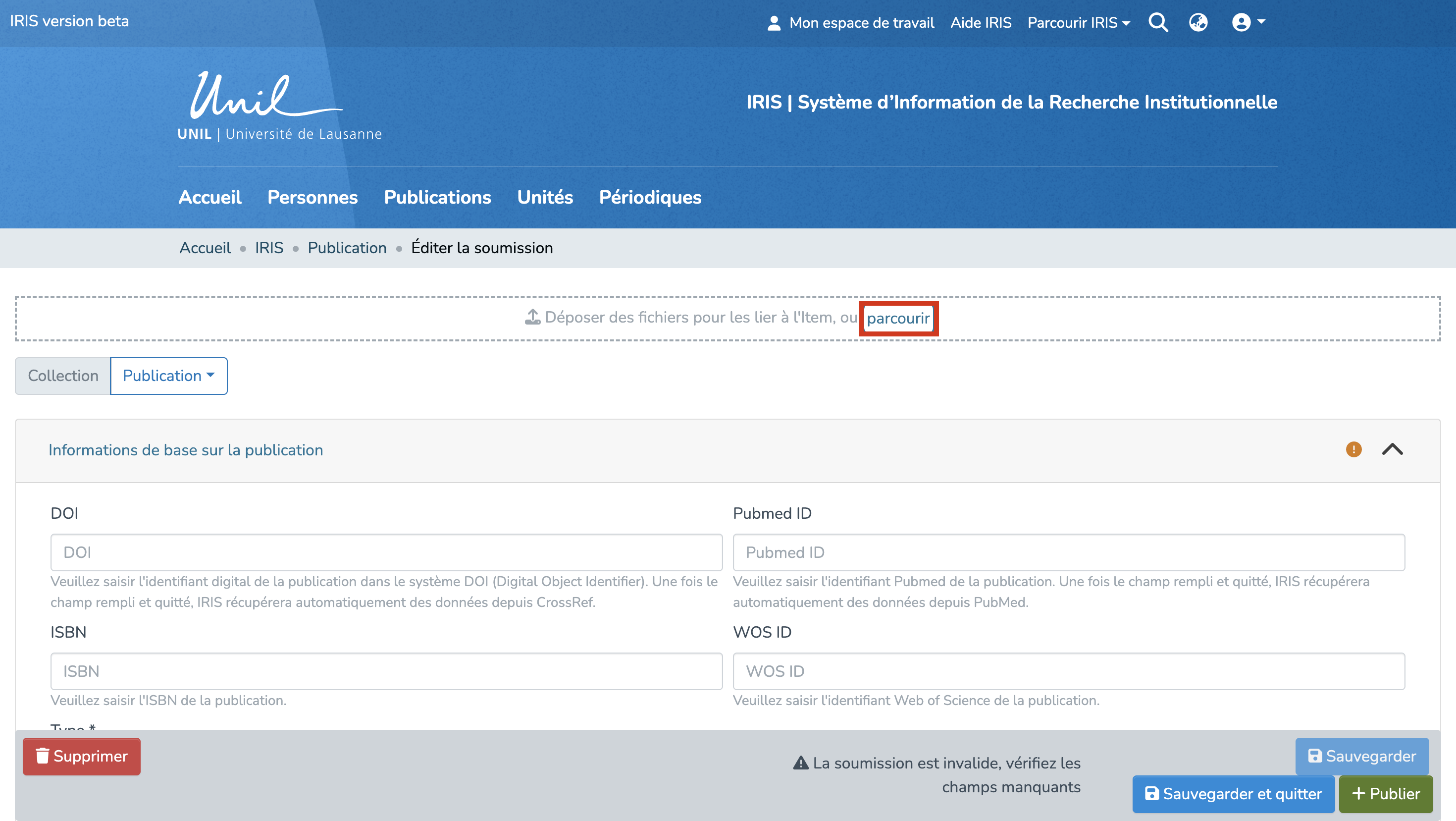Click the UNIL university logo
Image resolution: width=1456 pixels, height=821 pixels.
click(279, 107)
